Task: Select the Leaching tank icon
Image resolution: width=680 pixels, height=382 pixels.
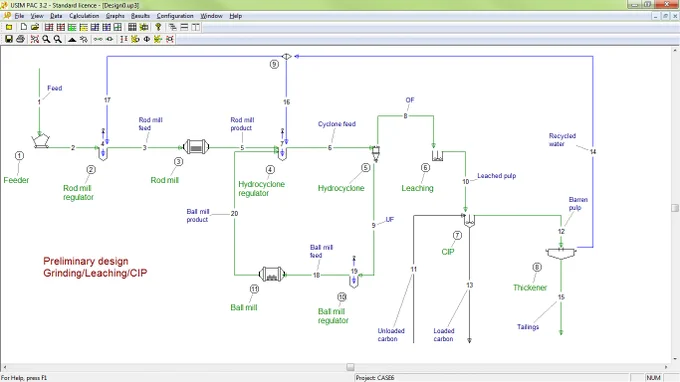Action: coord(437,156)
